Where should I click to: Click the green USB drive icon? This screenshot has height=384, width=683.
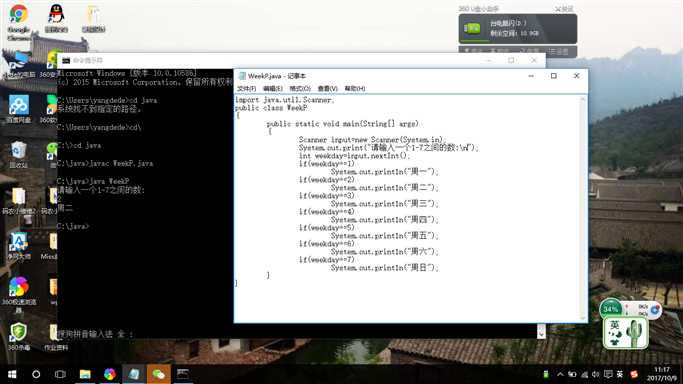472,29
